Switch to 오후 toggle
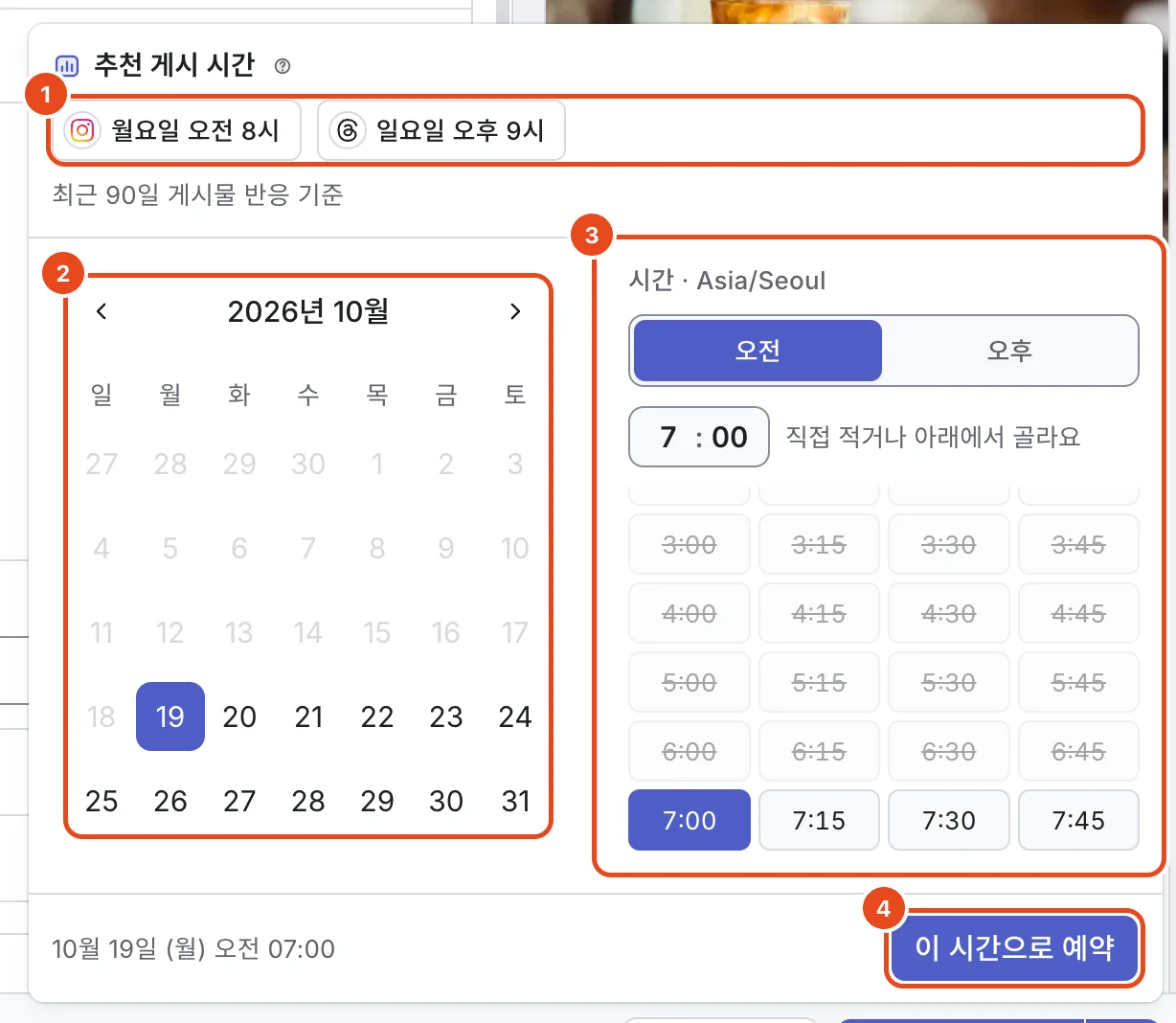 point(1010,350)
